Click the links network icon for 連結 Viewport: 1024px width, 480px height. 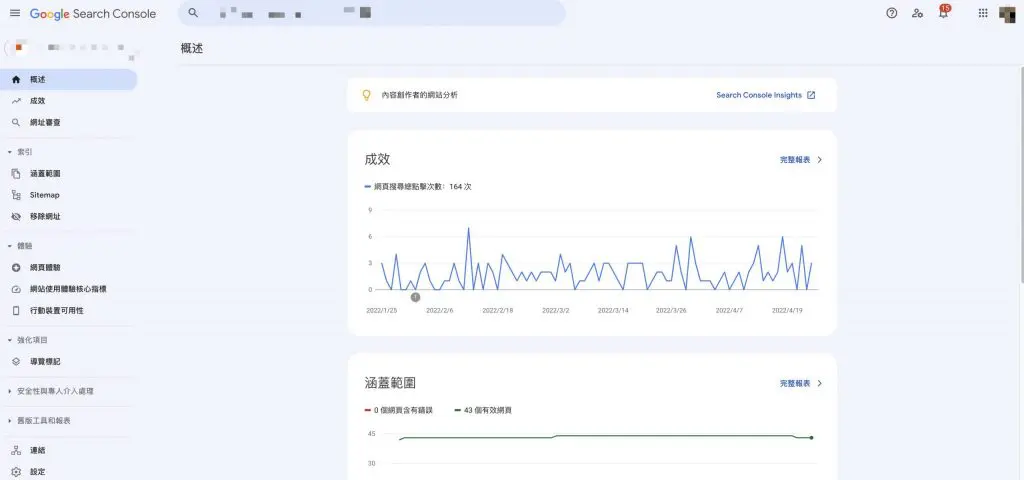[16, 451]
